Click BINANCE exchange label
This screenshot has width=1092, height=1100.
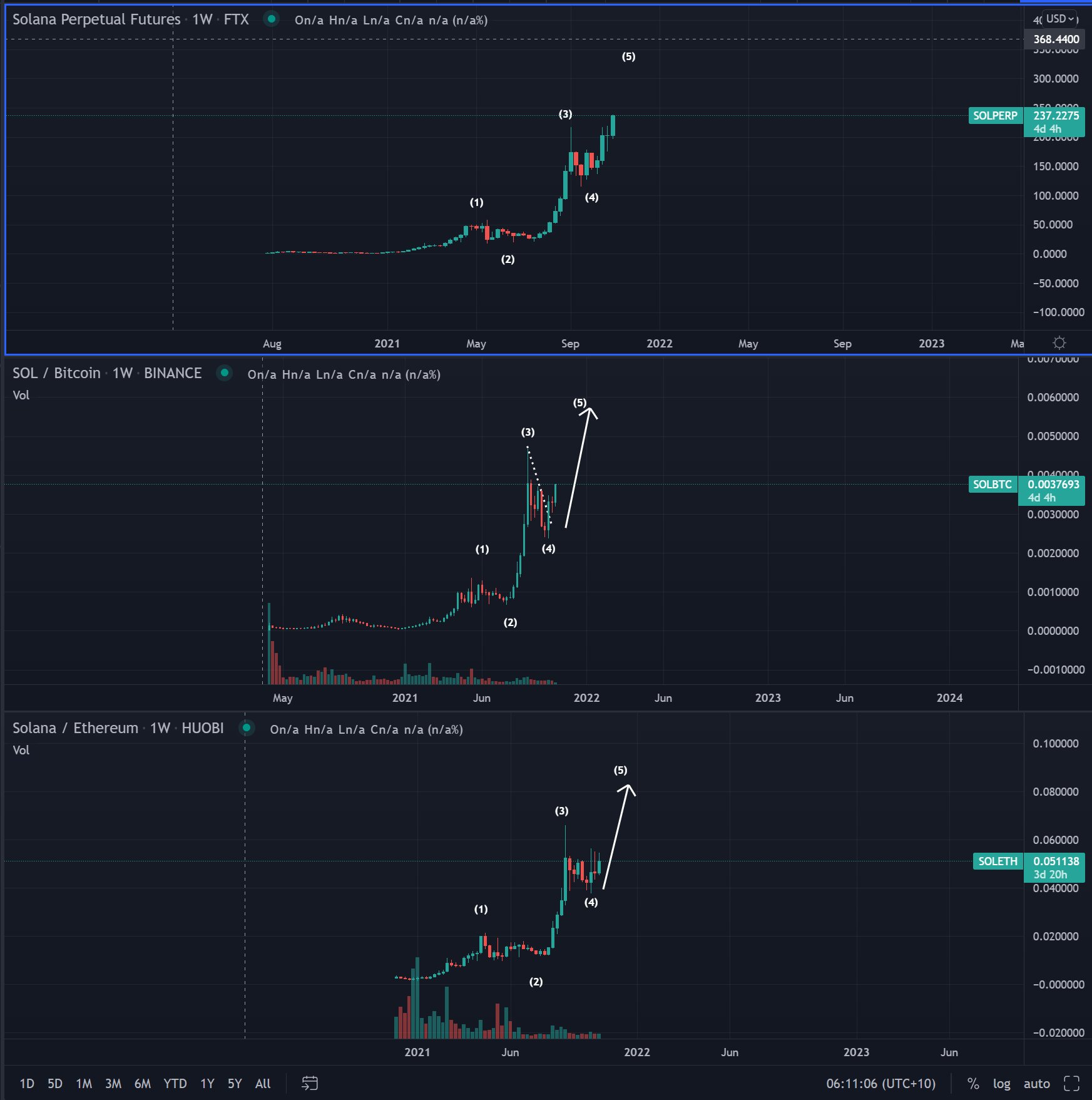pos(173,373)
